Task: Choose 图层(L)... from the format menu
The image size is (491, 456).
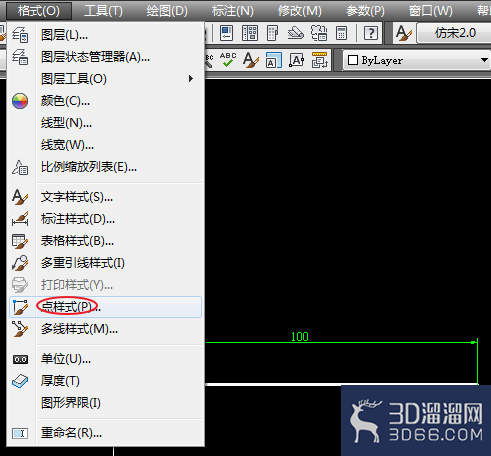Action: [x=105, y=35]
